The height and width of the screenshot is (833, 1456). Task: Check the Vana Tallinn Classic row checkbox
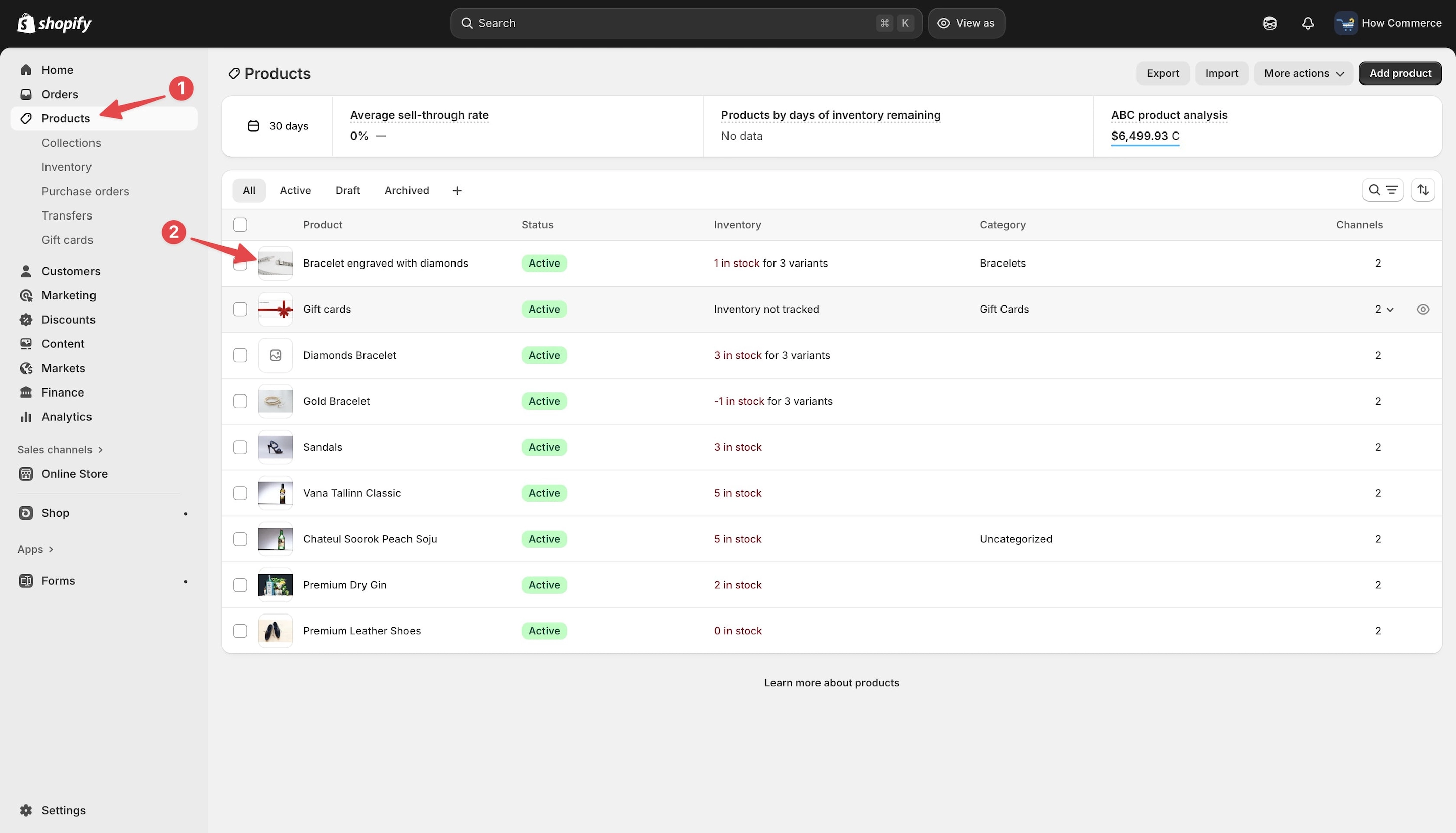[x=240, y=493]
